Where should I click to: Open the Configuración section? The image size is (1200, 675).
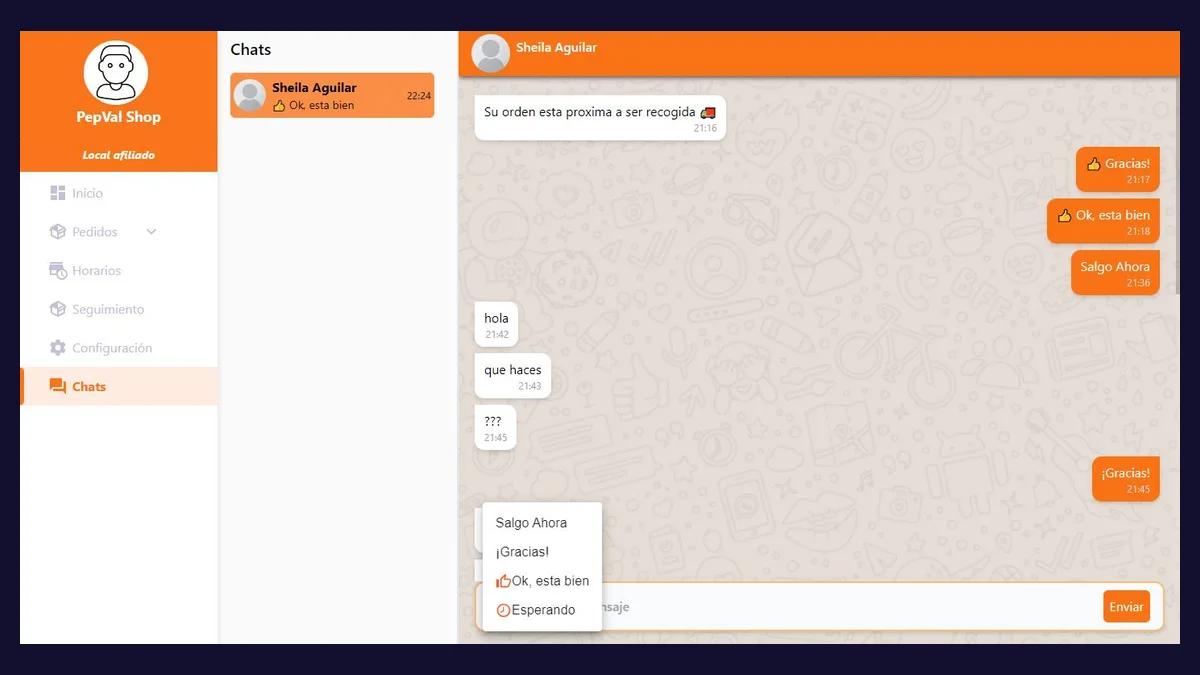click(x=118, y=348)
